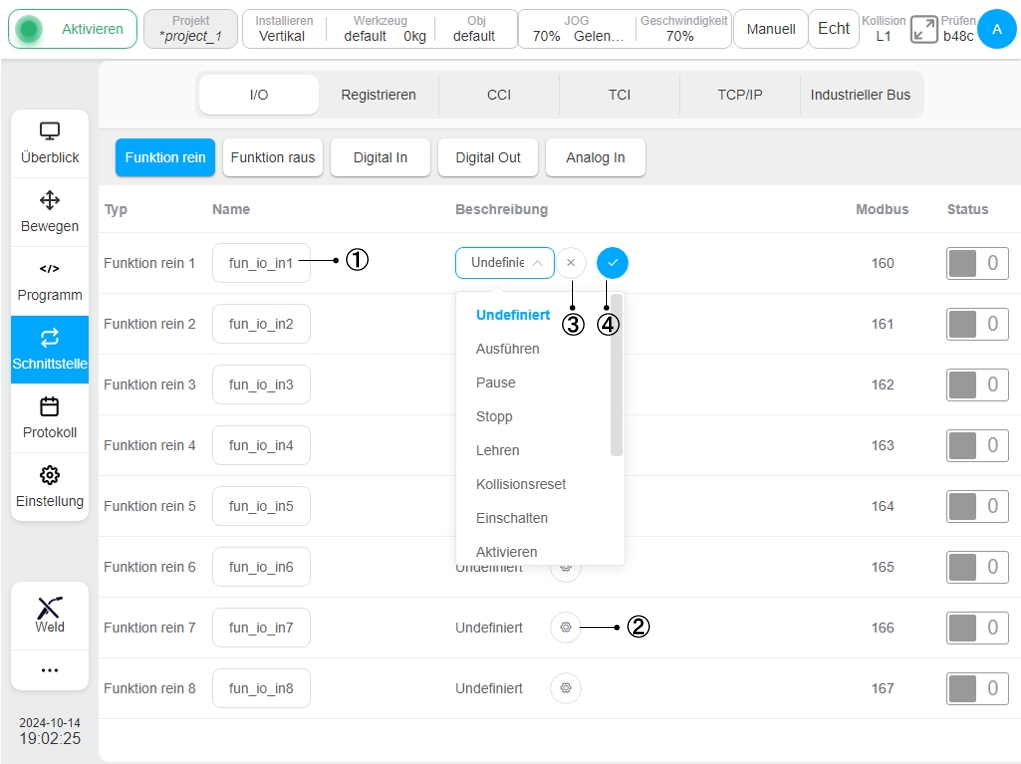This screenshot has height=764, width=1021.
Task: Edit the fun_io_in1 name field
Action: (261, 263)
